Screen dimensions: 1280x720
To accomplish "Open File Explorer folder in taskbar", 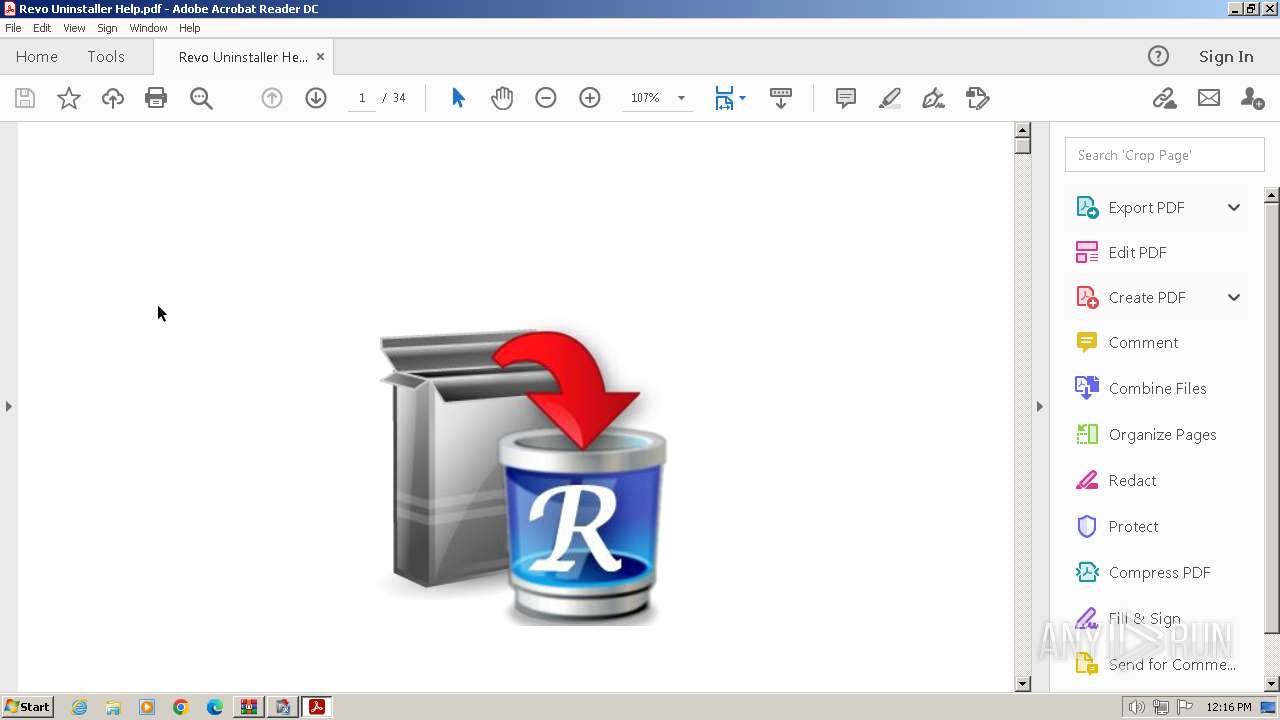I will point(113,707).
